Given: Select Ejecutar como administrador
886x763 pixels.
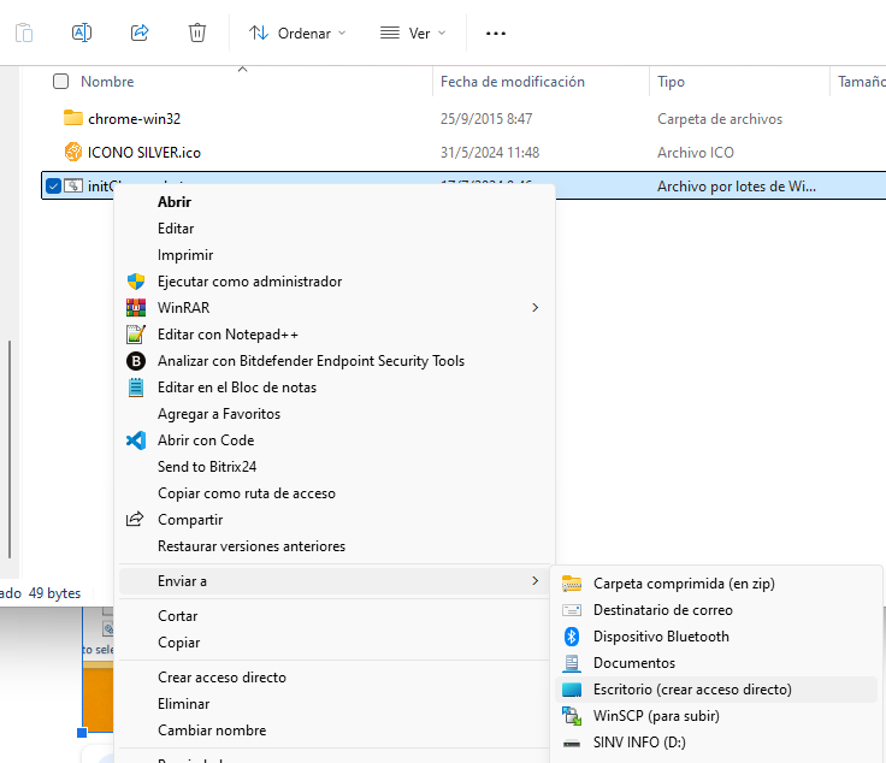Looking at the screenshot, I should [x=250, y=281].
